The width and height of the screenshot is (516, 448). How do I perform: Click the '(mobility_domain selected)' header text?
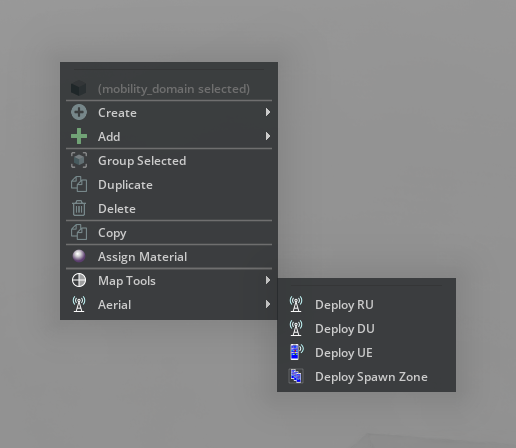click(x=174, y=89)
